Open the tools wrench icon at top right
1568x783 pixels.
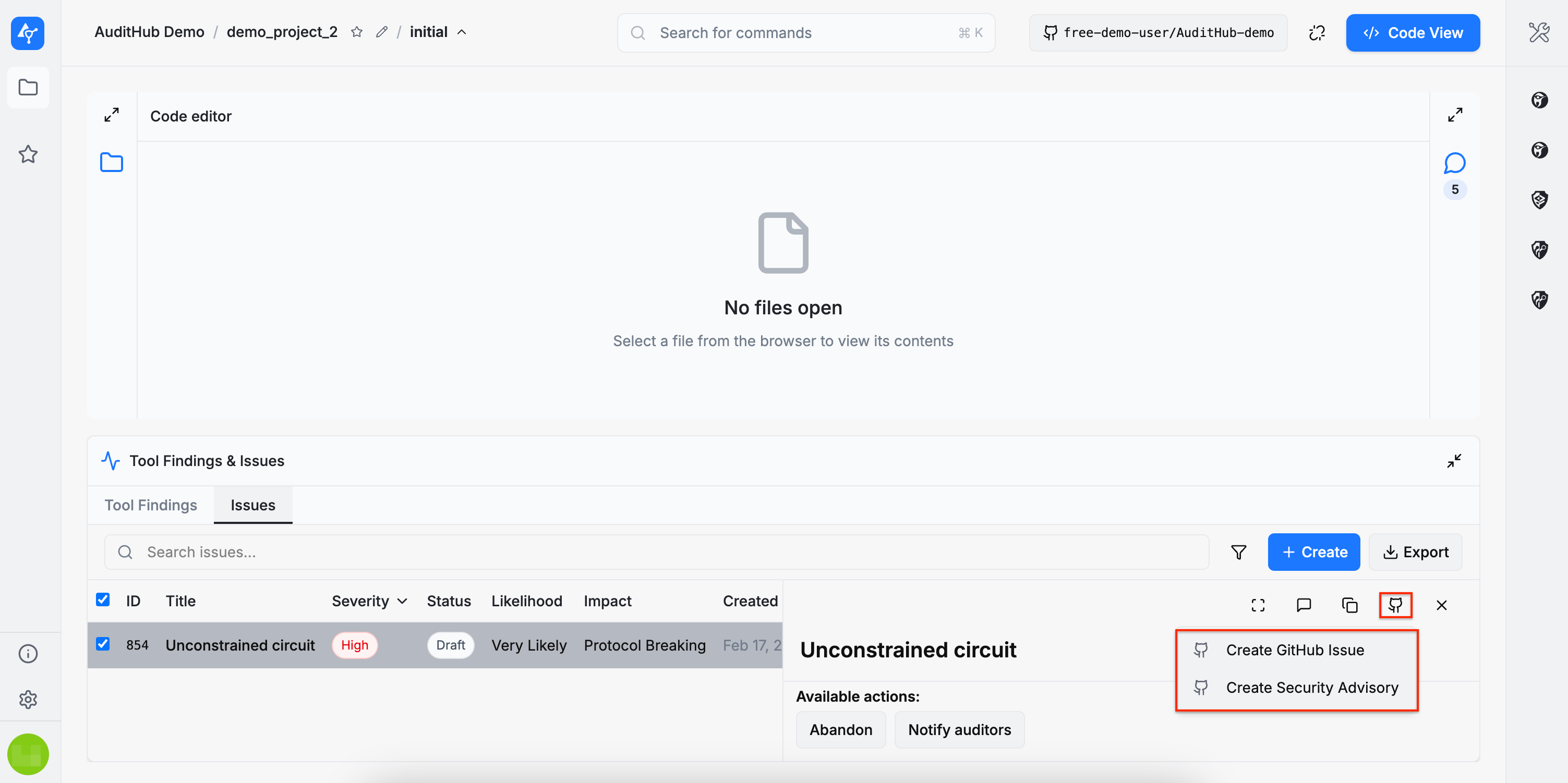[x=1539, y=32]
